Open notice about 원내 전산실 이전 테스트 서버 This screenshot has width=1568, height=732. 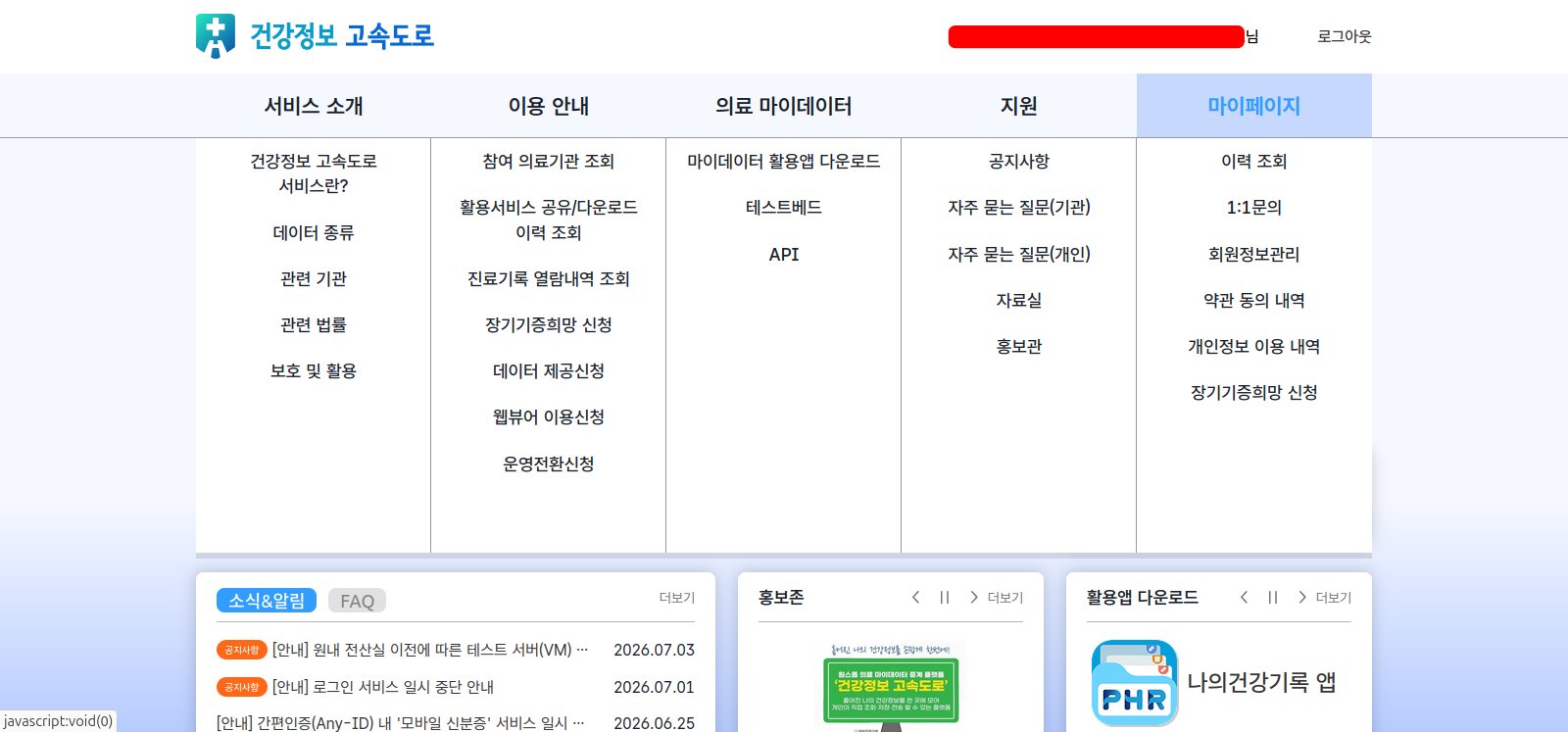point(429,650)
